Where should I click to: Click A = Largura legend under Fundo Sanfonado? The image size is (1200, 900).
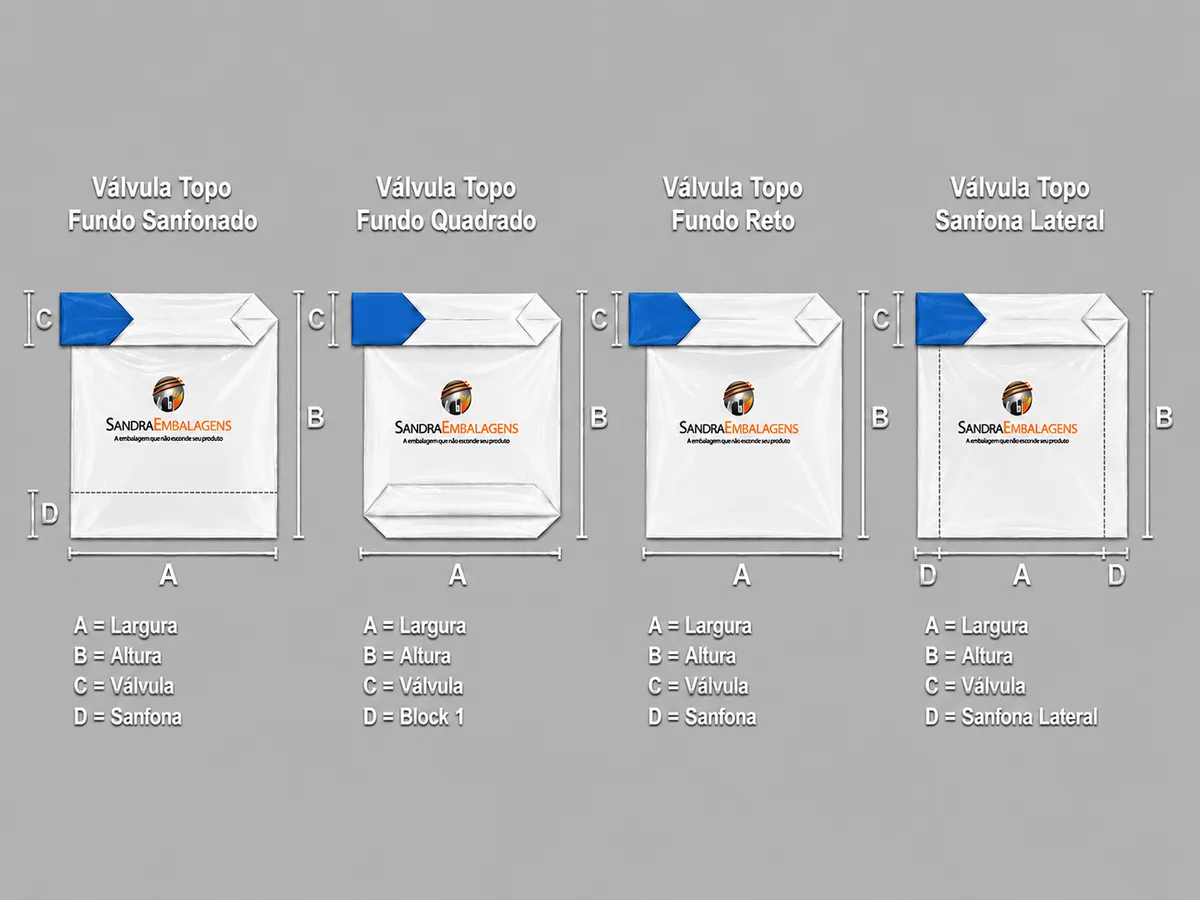(x=125, y=626)
